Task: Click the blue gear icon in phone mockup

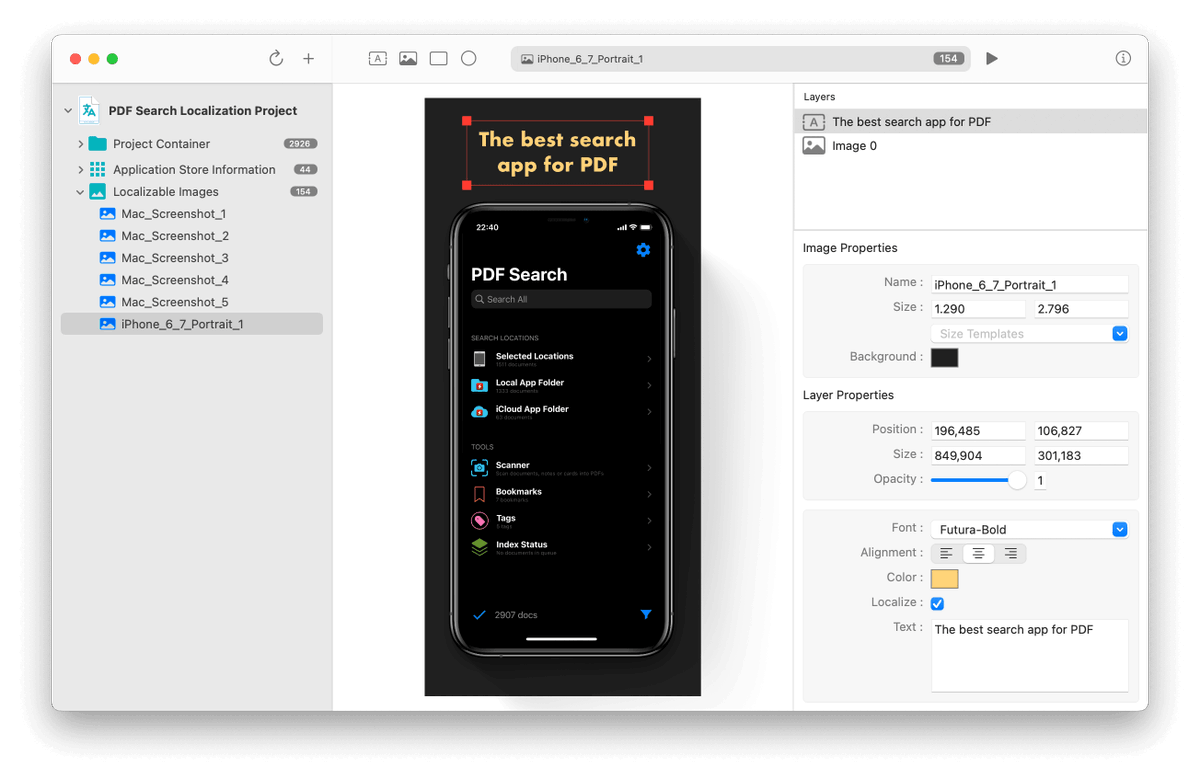Action: click(643, 250)
